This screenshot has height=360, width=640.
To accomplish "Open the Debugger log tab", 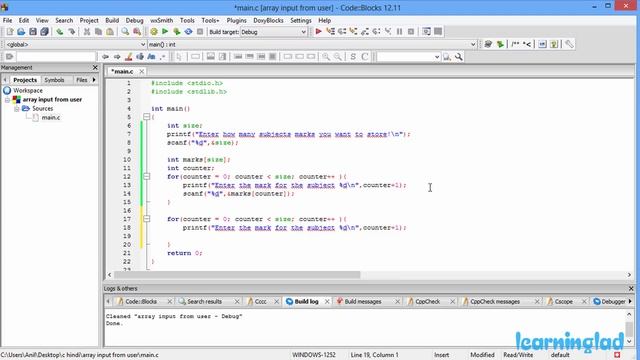I will click(x=610, y=302).
